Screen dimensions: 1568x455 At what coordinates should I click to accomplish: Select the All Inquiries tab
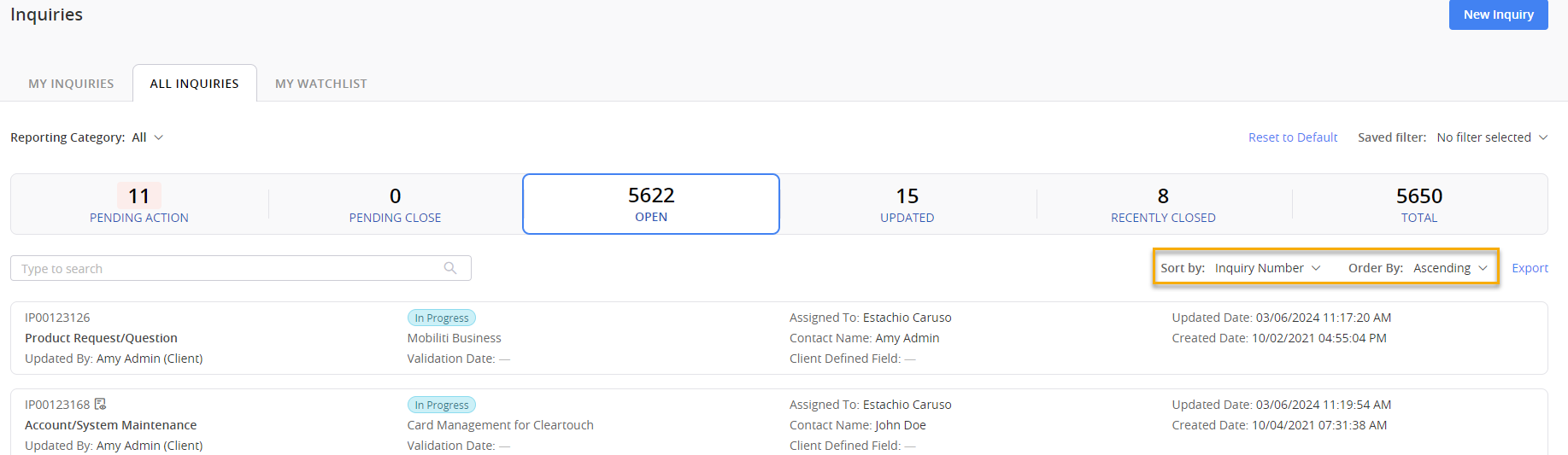(x=195, y=84)
